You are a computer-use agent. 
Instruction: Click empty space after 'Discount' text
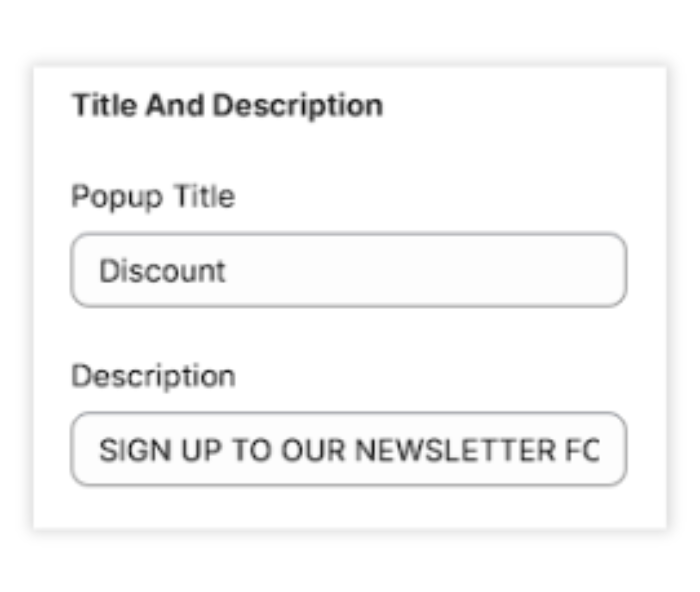point(420,270)
